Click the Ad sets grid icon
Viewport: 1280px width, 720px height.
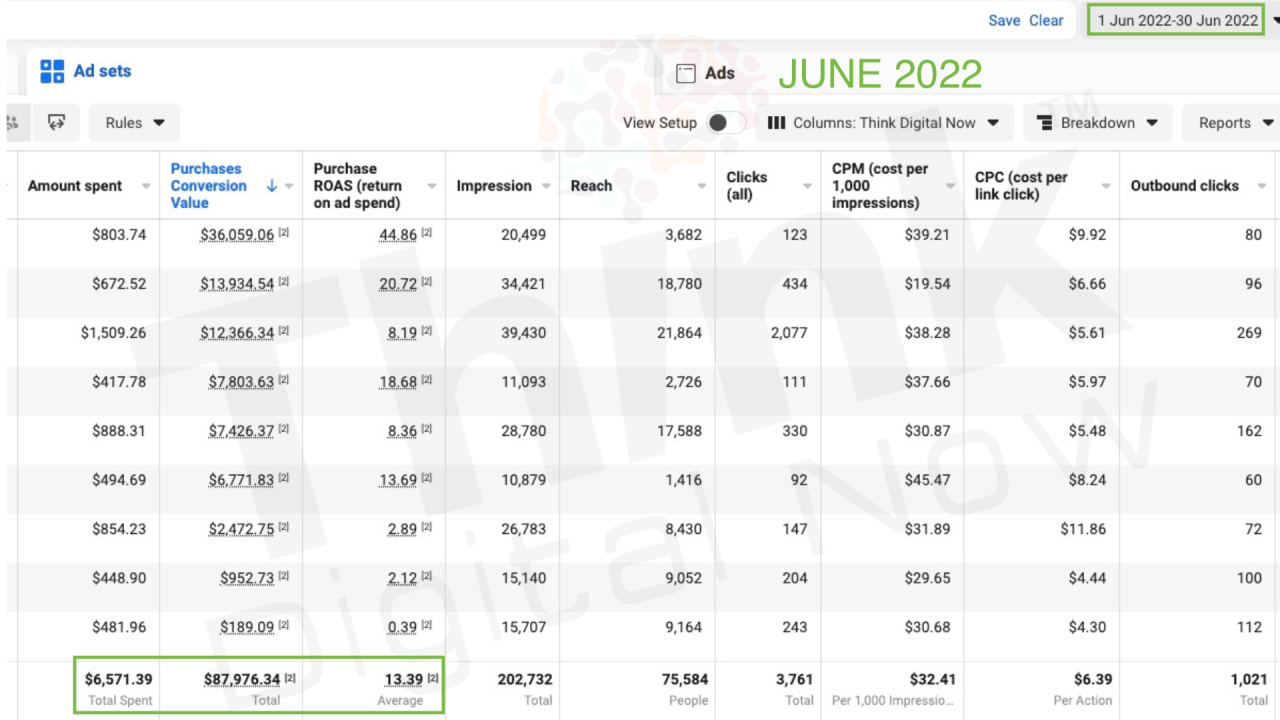tap(52, 71)
